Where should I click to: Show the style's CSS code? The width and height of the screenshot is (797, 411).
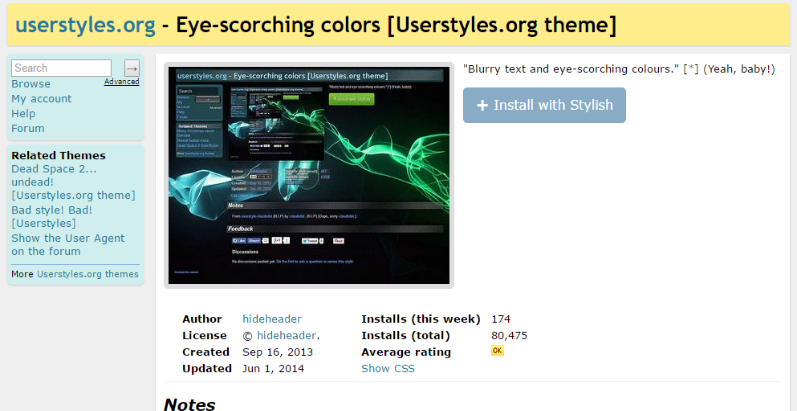pyautogui.click(x=388, y=368)
